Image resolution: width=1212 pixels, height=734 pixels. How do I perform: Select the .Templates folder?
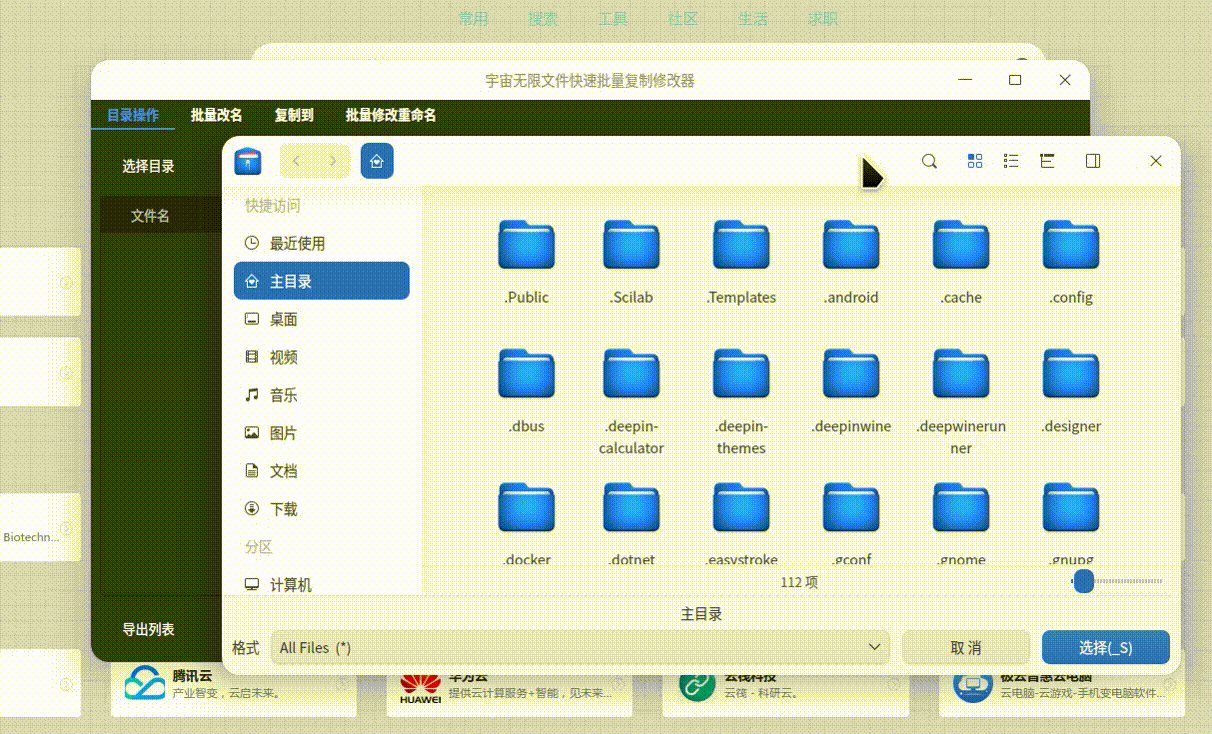pyautogui.click(x=741, y=262)
